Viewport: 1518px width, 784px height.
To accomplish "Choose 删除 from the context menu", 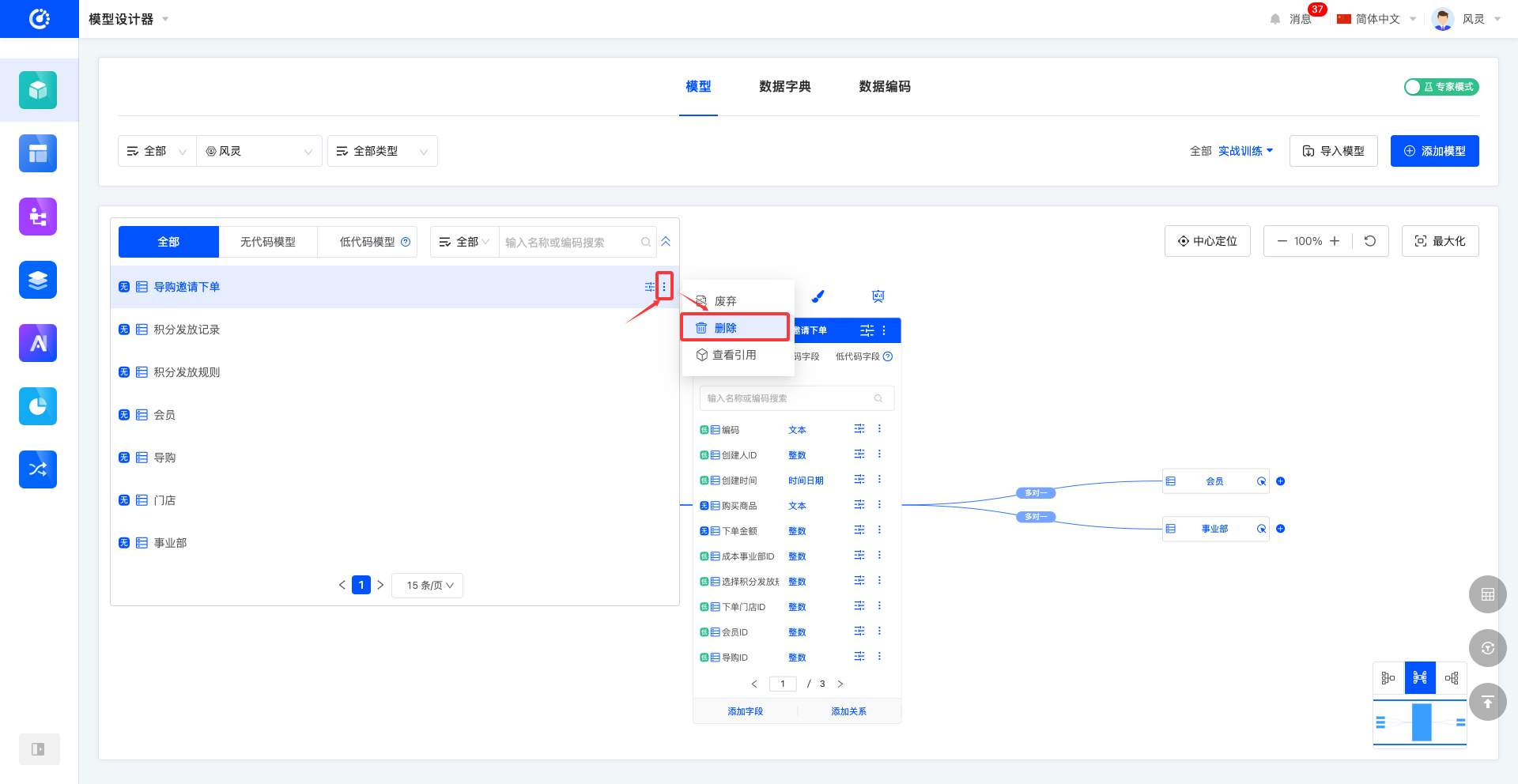I will click(x=735, y=327).
